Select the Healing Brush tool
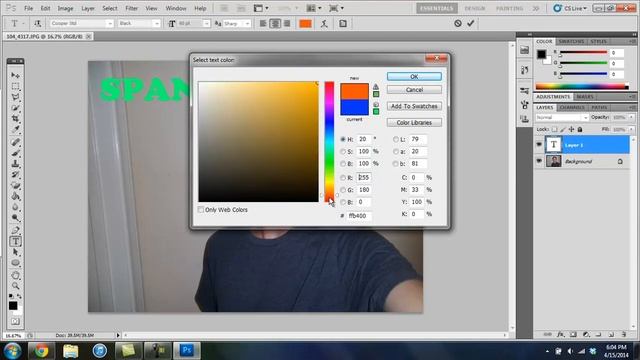Viewport: 640px width, 360px height. (15, 142)
